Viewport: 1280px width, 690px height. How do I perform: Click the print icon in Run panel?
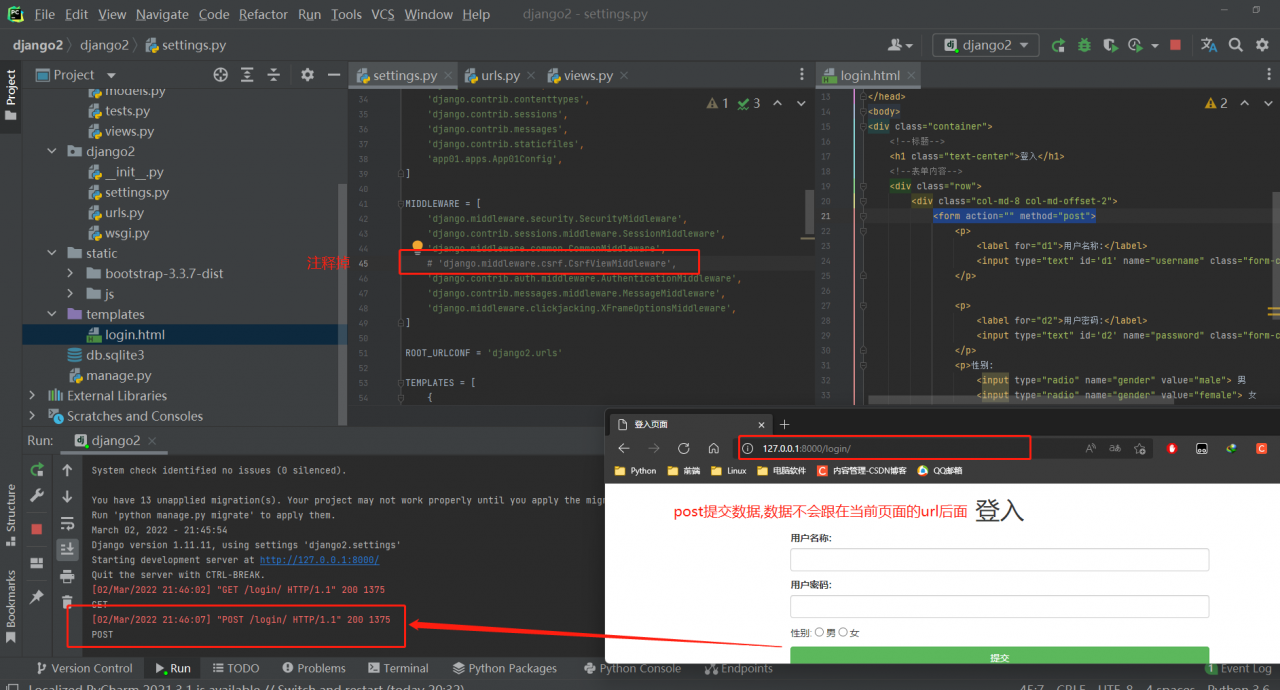tap(67, 576)
